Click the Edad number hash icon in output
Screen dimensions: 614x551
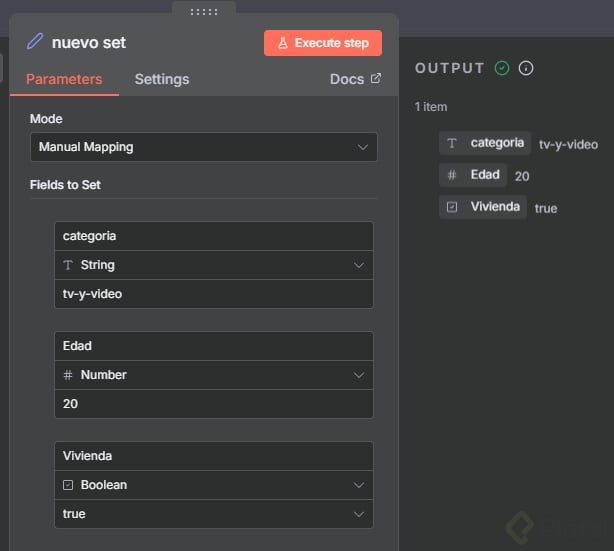coord(452,175)
